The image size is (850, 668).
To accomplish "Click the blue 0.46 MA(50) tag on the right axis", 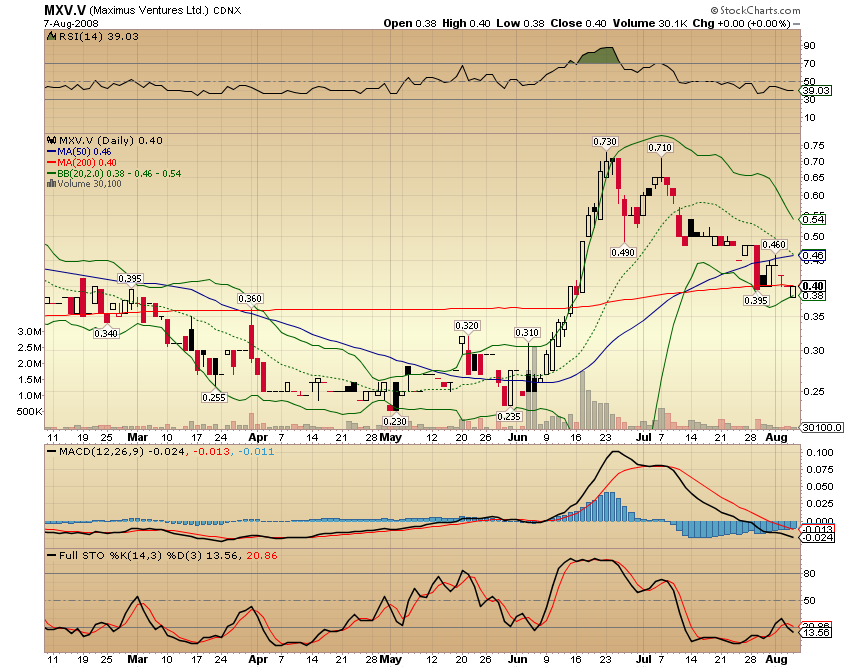I will (814, 255).
